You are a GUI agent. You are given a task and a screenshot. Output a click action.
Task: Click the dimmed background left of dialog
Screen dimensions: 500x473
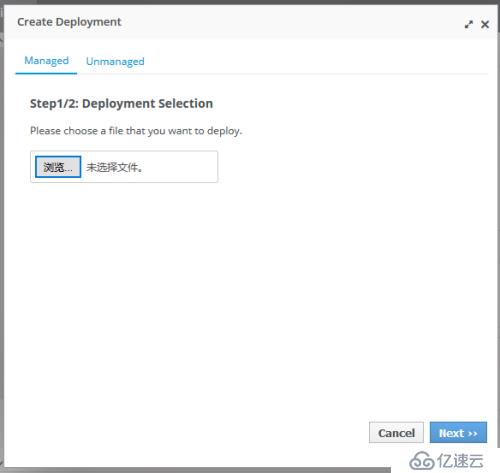coord(2,233)
